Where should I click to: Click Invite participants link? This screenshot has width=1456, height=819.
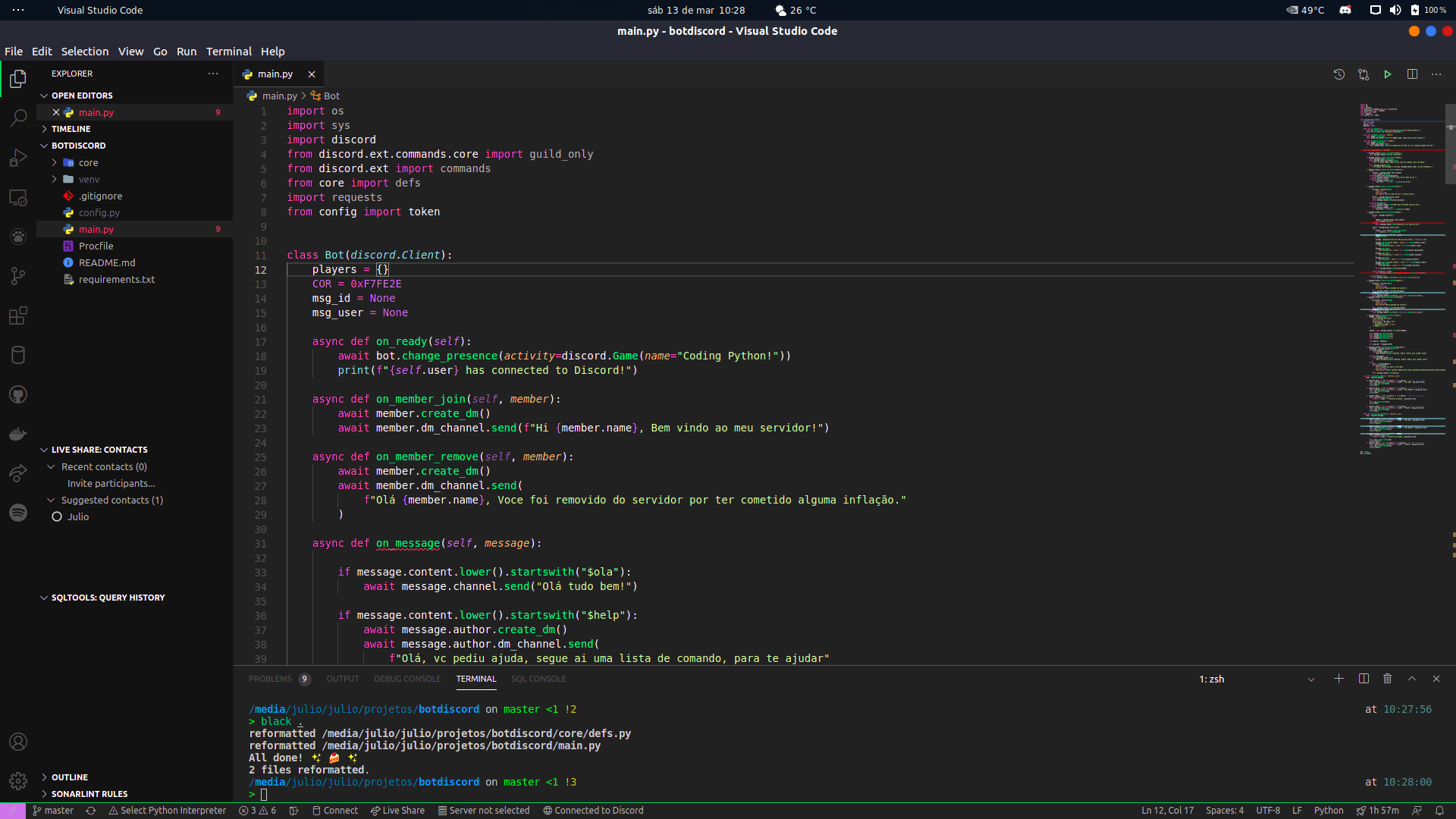[x=111, y=483]
